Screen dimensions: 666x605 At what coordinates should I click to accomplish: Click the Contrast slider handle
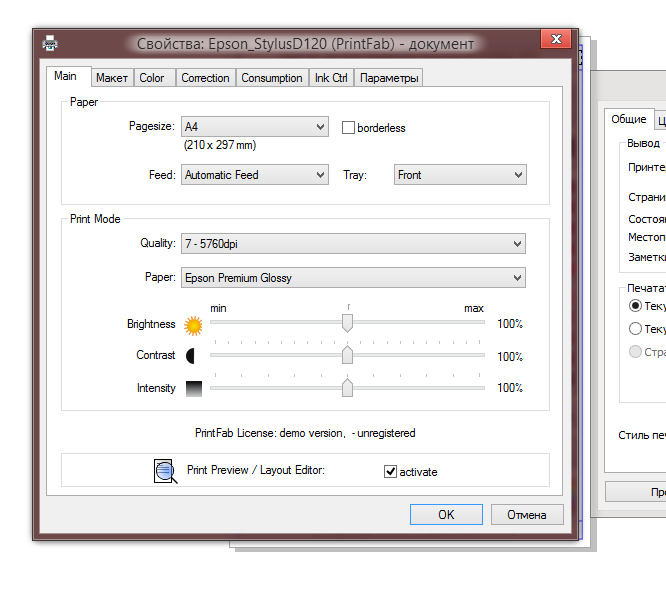(x=347, y=355)
